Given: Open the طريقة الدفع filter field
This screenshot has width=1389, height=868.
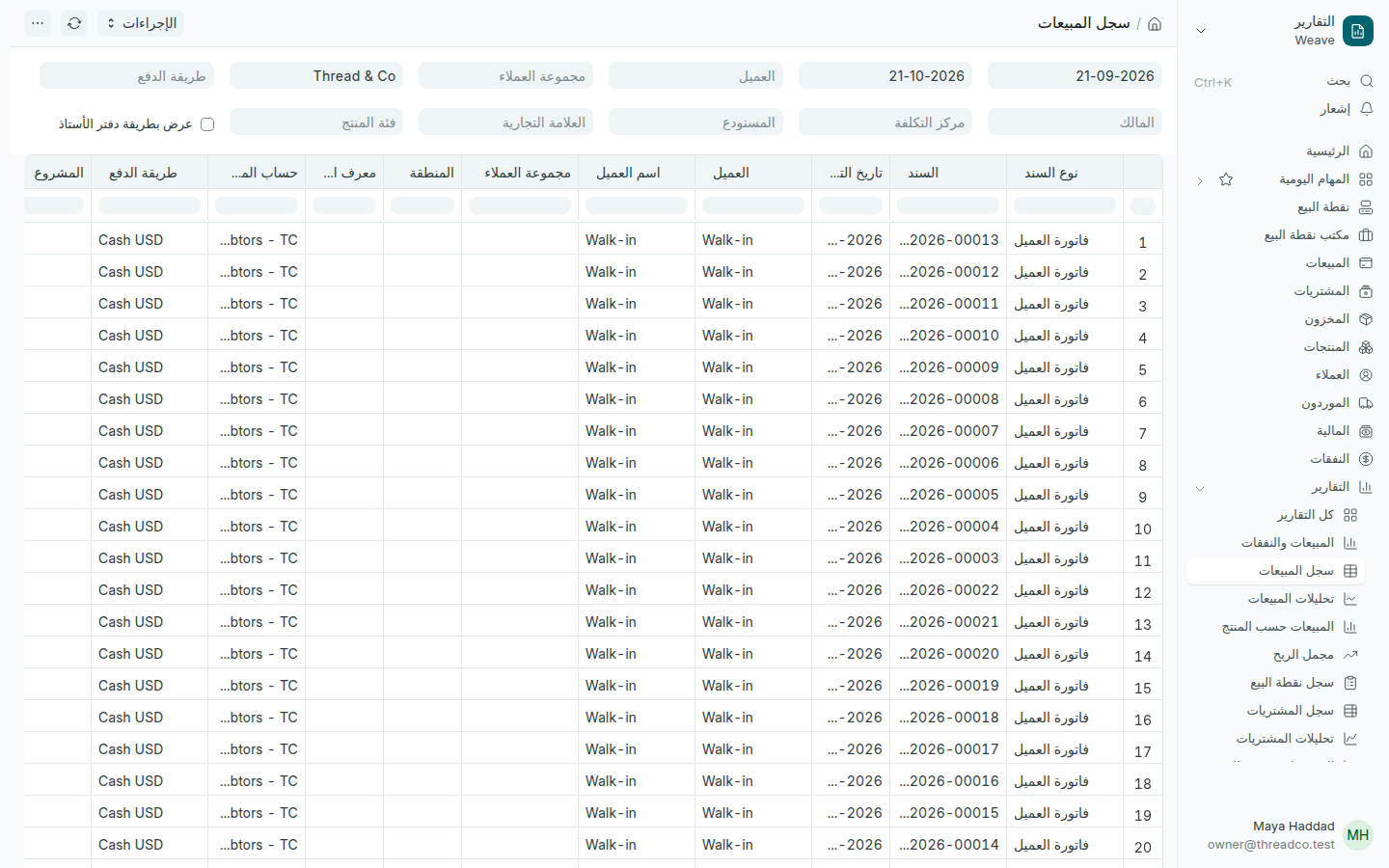Looking at the screenshot, I should click(126, 76).
